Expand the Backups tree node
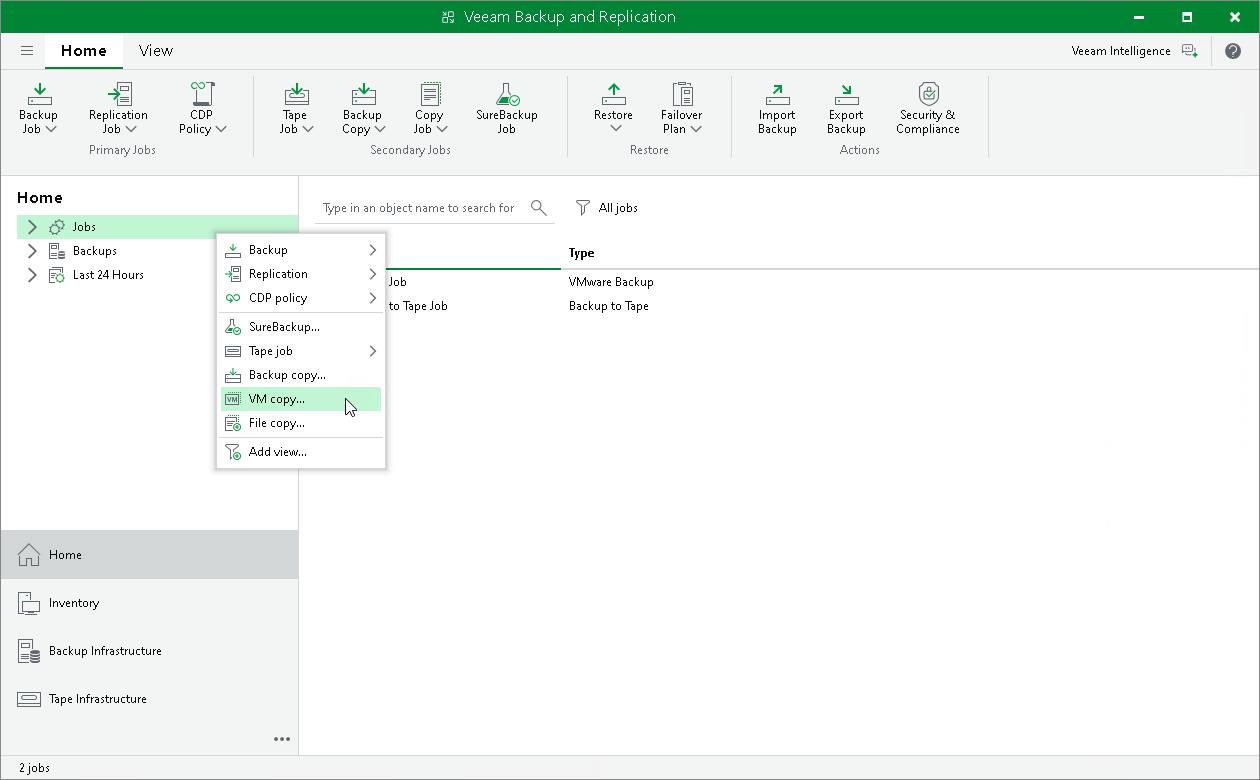 (32, 251)
